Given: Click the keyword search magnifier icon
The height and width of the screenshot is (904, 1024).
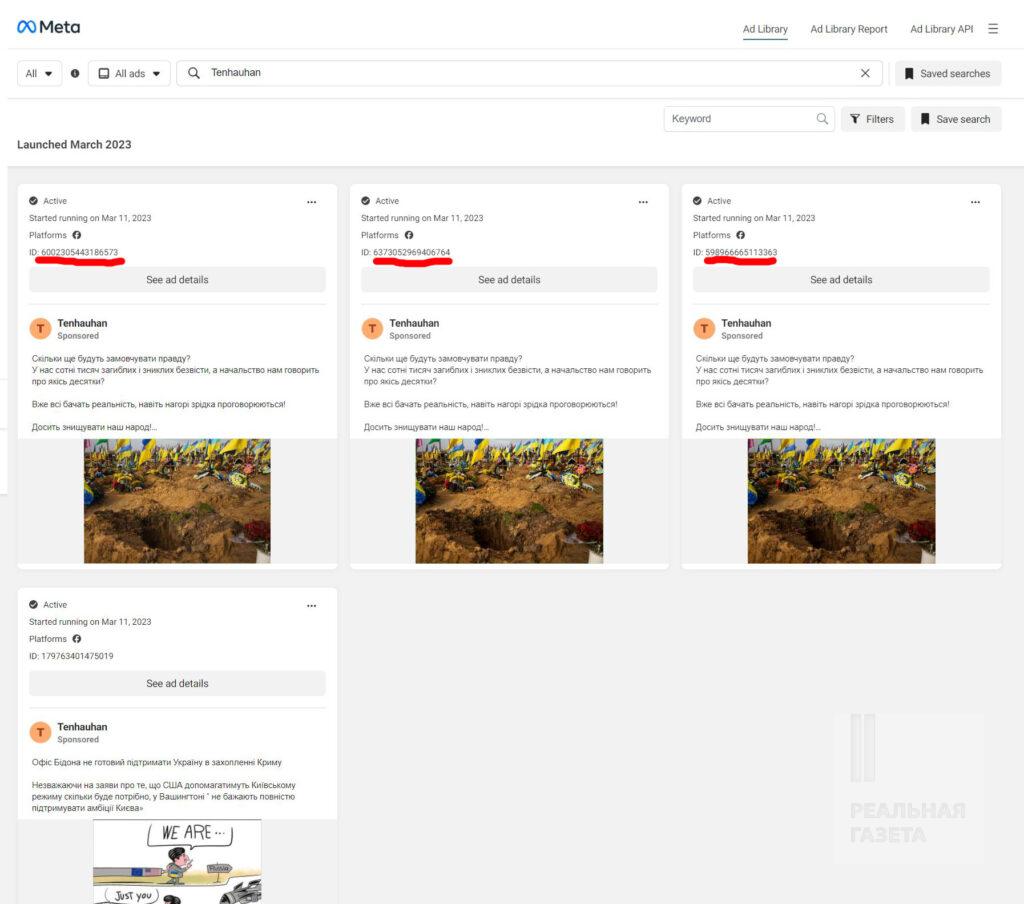Looking at the screenshot, I should [x=822, y=119].
